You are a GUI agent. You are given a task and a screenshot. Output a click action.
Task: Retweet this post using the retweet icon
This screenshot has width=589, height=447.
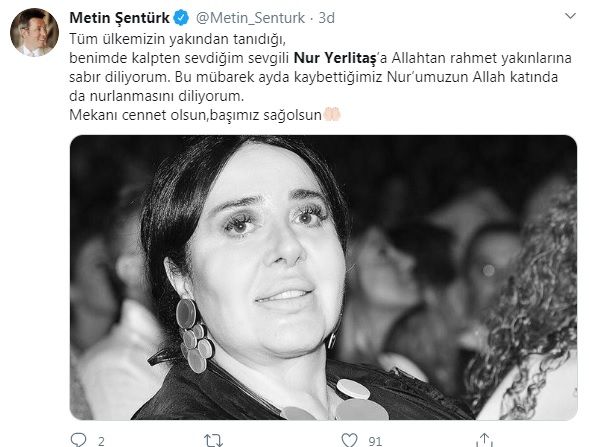[213, 440]
